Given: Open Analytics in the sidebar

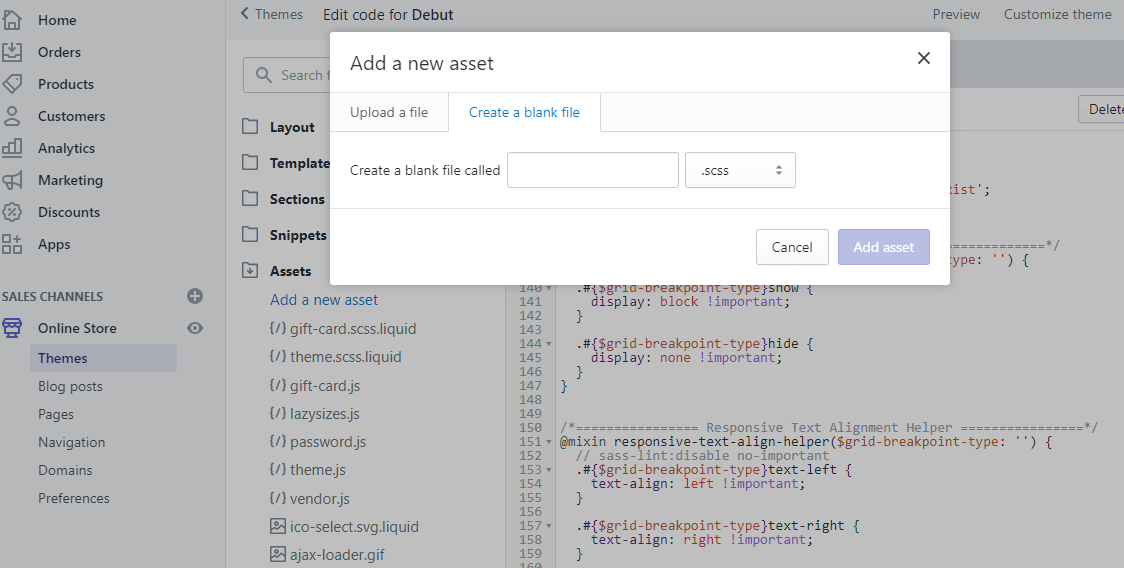Looking at the screenshot, I should (x=67, y=148).
